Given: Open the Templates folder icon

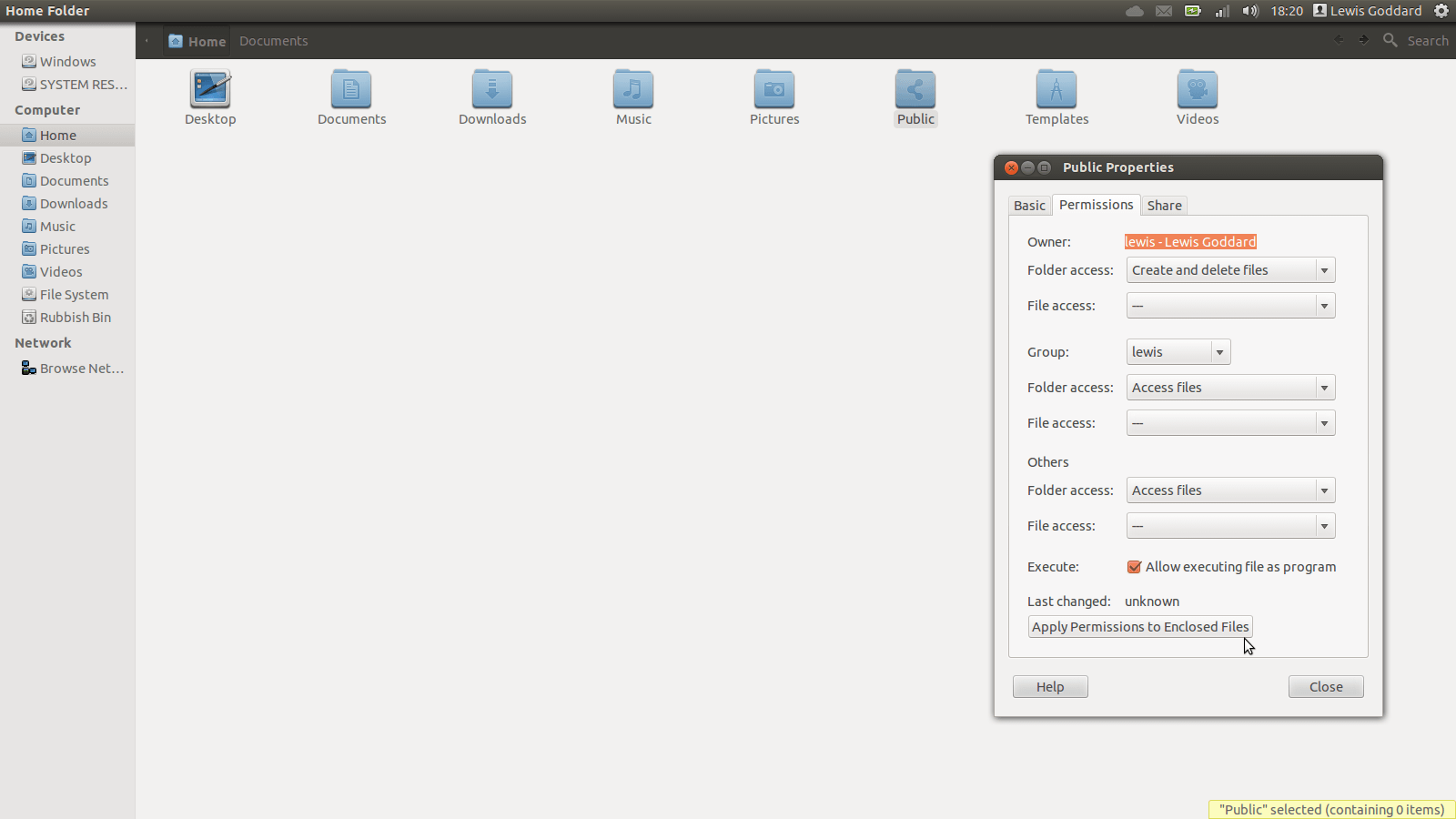Looking at the screenshot, I should point(1057,89).
